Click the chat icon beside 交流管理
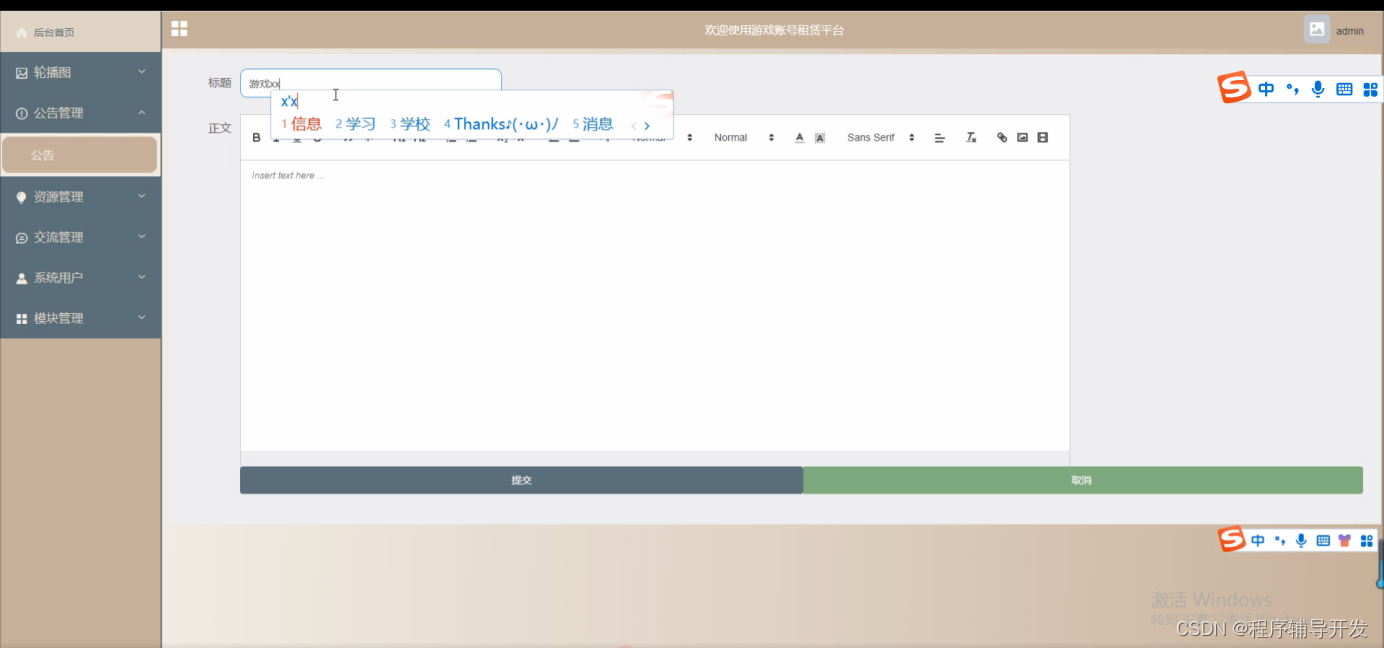 22,238
